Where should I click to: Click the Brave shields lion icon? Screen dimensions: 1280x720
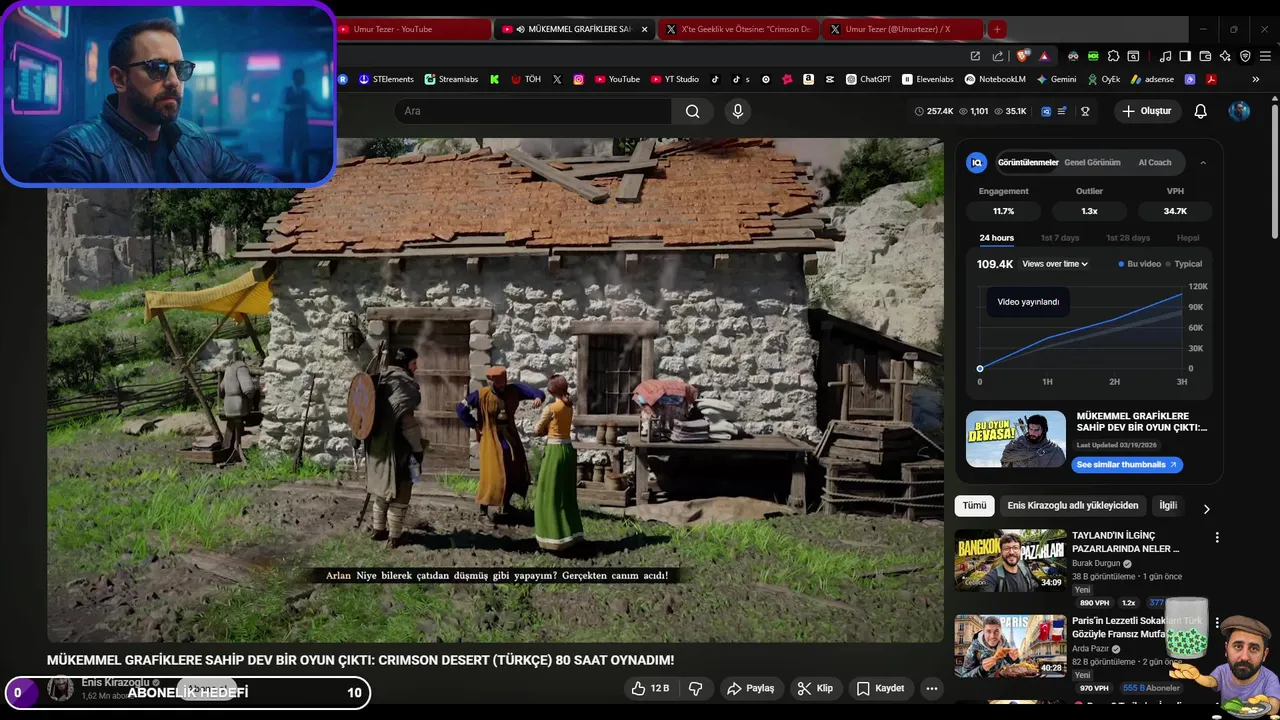click(x=1022, y=56)
